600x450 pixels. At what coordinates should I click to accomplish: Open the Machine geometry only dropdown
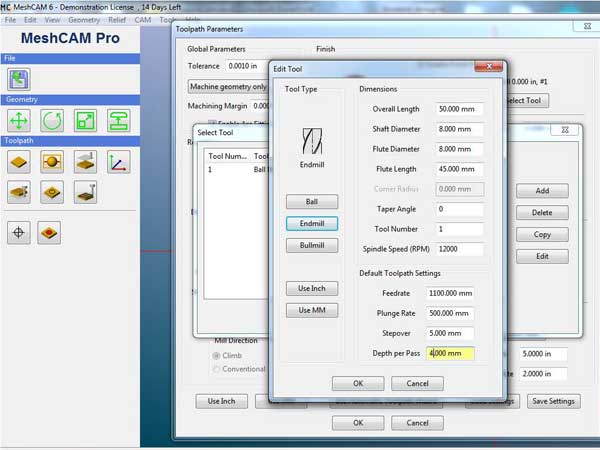pos(228,86)
